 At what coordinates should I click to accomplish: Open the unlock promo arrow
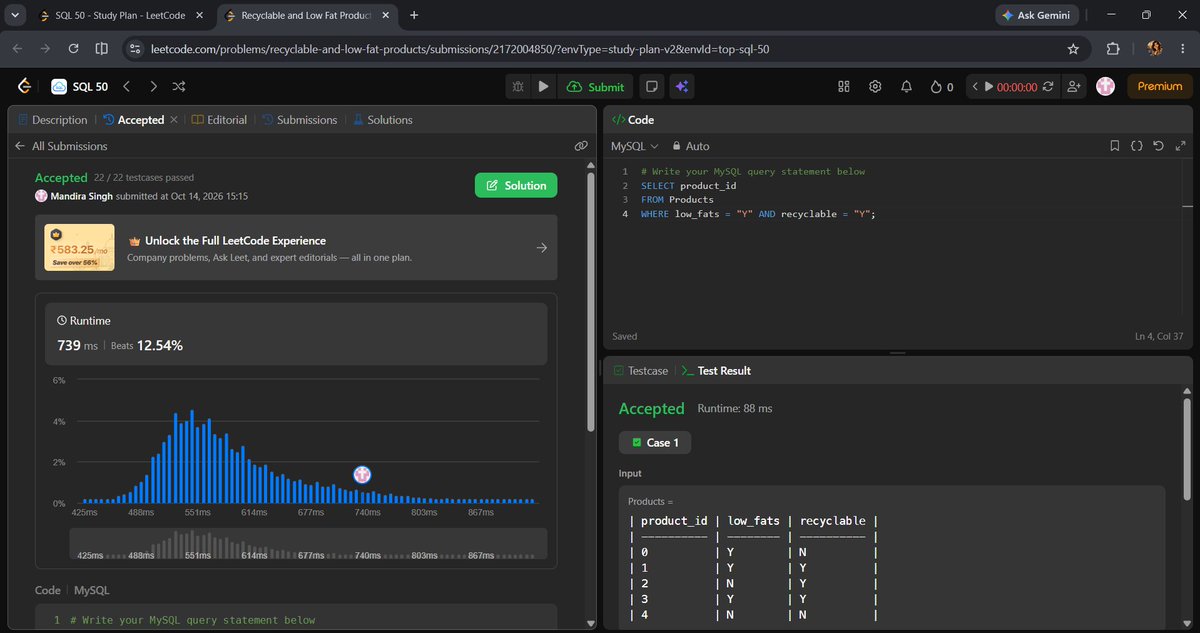point(541,248)
